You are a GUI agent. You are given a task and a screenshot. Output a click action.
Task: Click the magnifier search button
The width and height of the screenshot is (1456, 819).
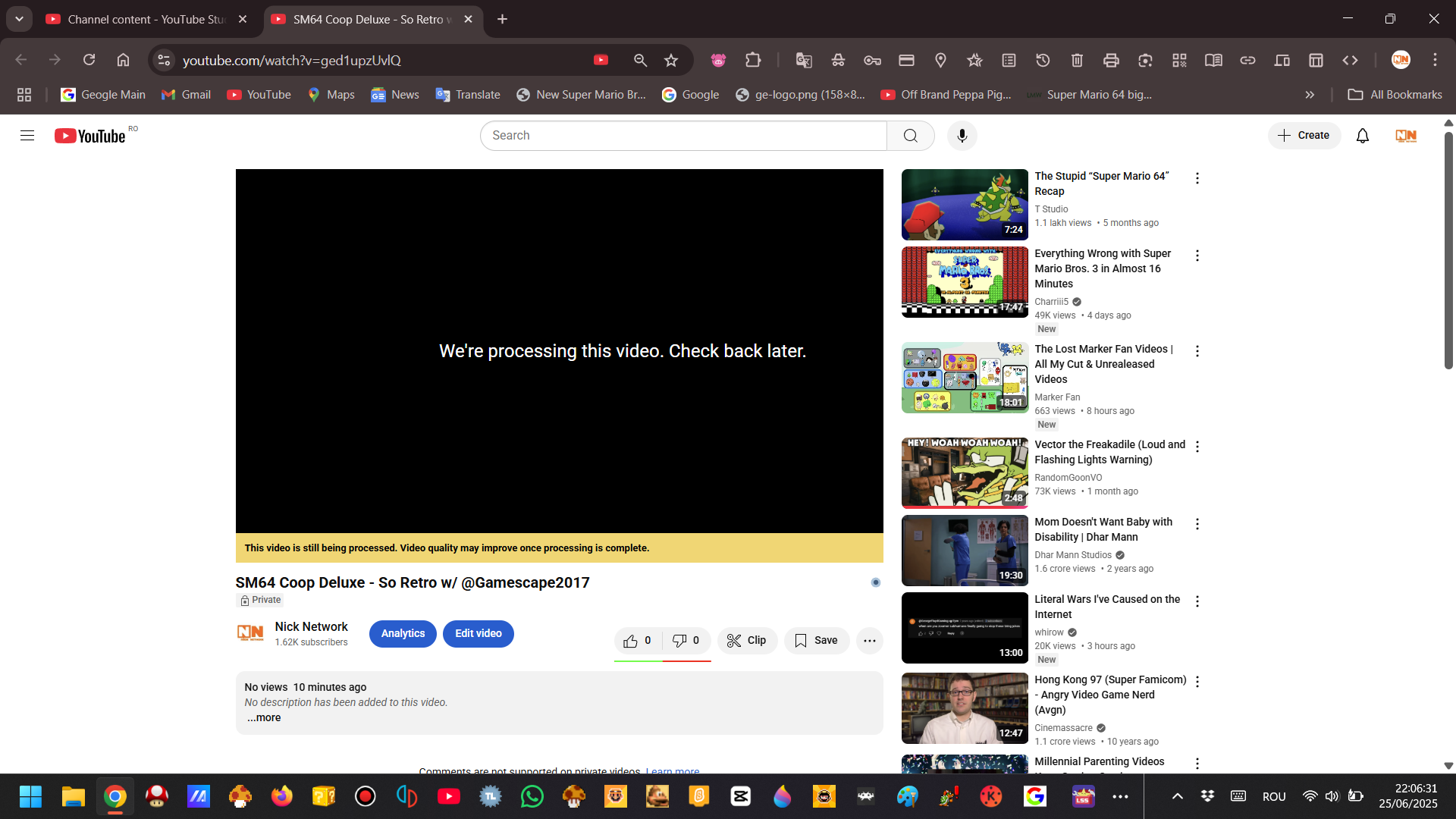point(911,136)
